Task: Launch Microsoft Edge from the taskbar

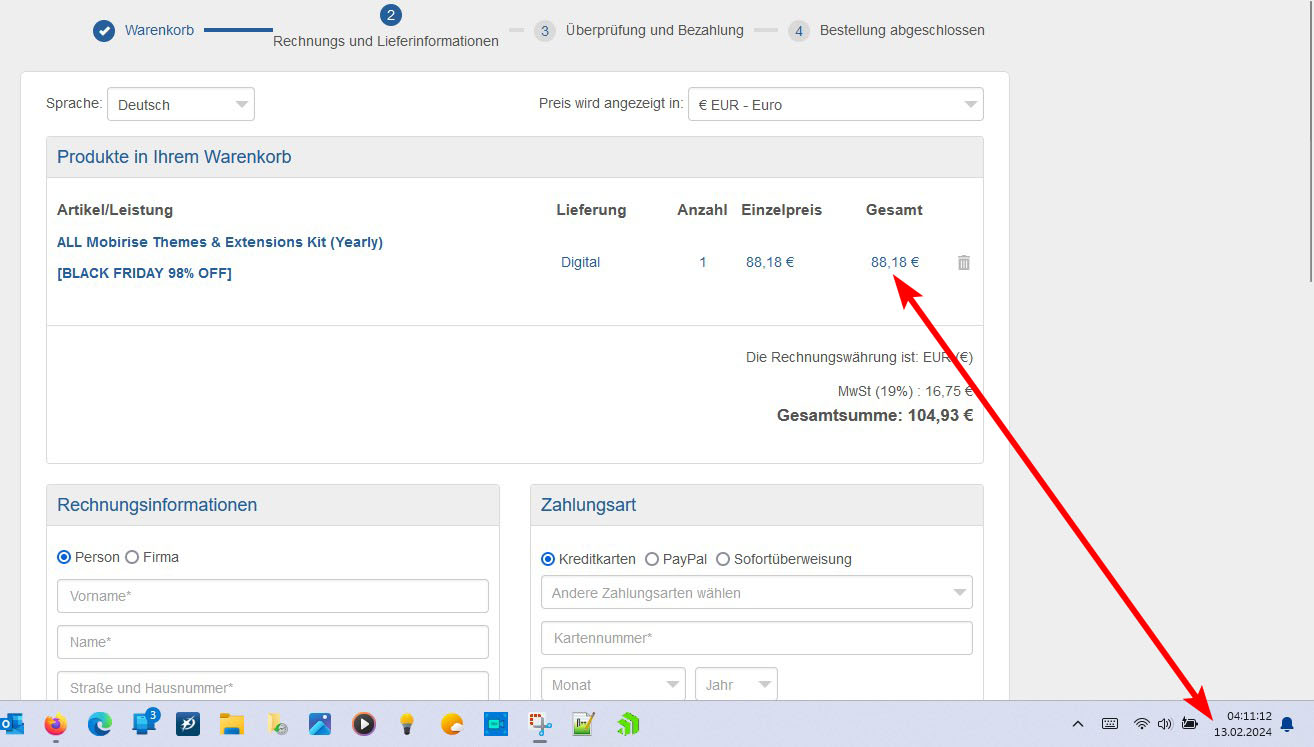Action: pos(100,724)
